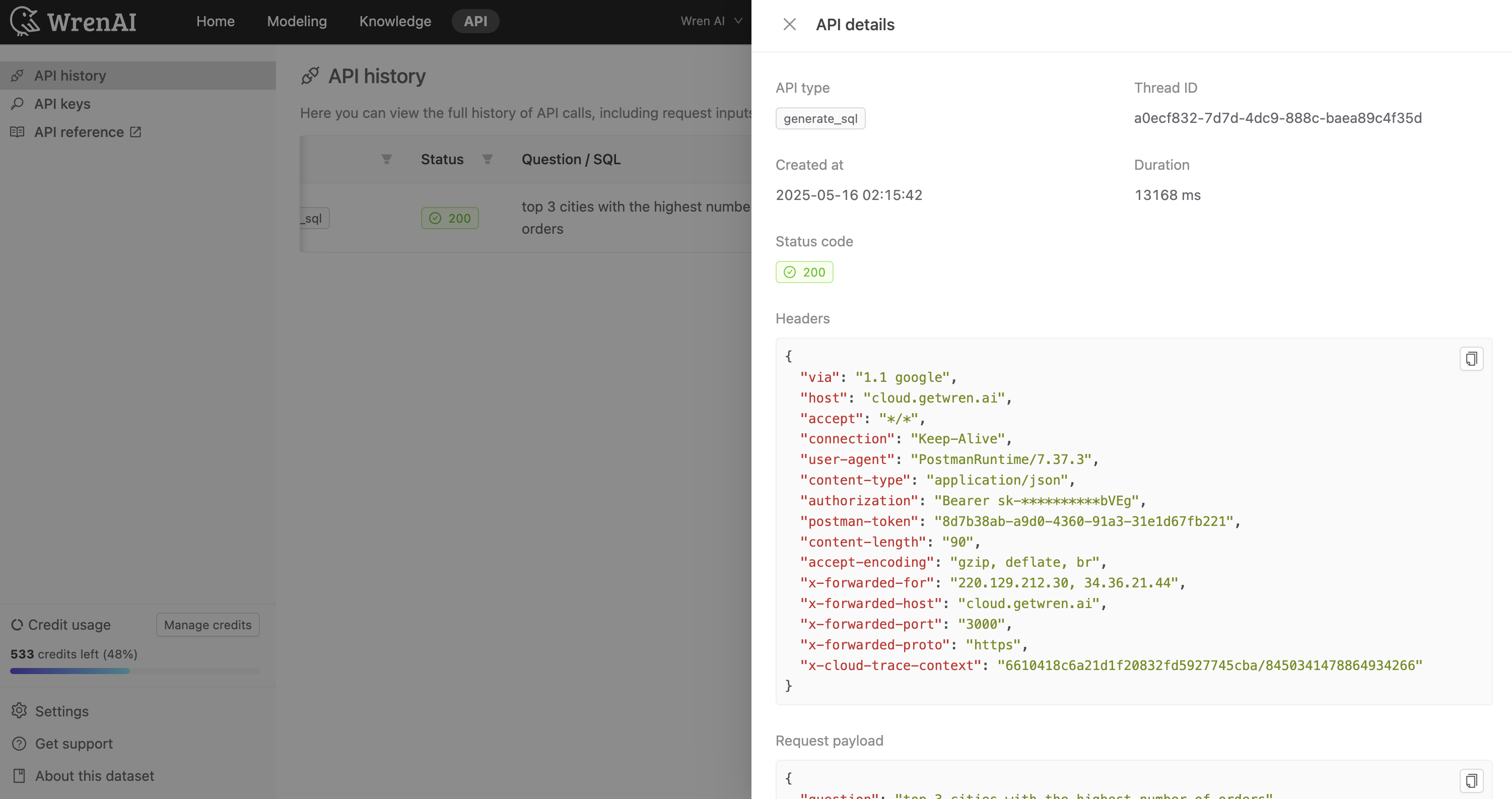Screen dimensions: 1512x799
Task: Click the 200 status badge in the history table
Action: pos(450,218)
